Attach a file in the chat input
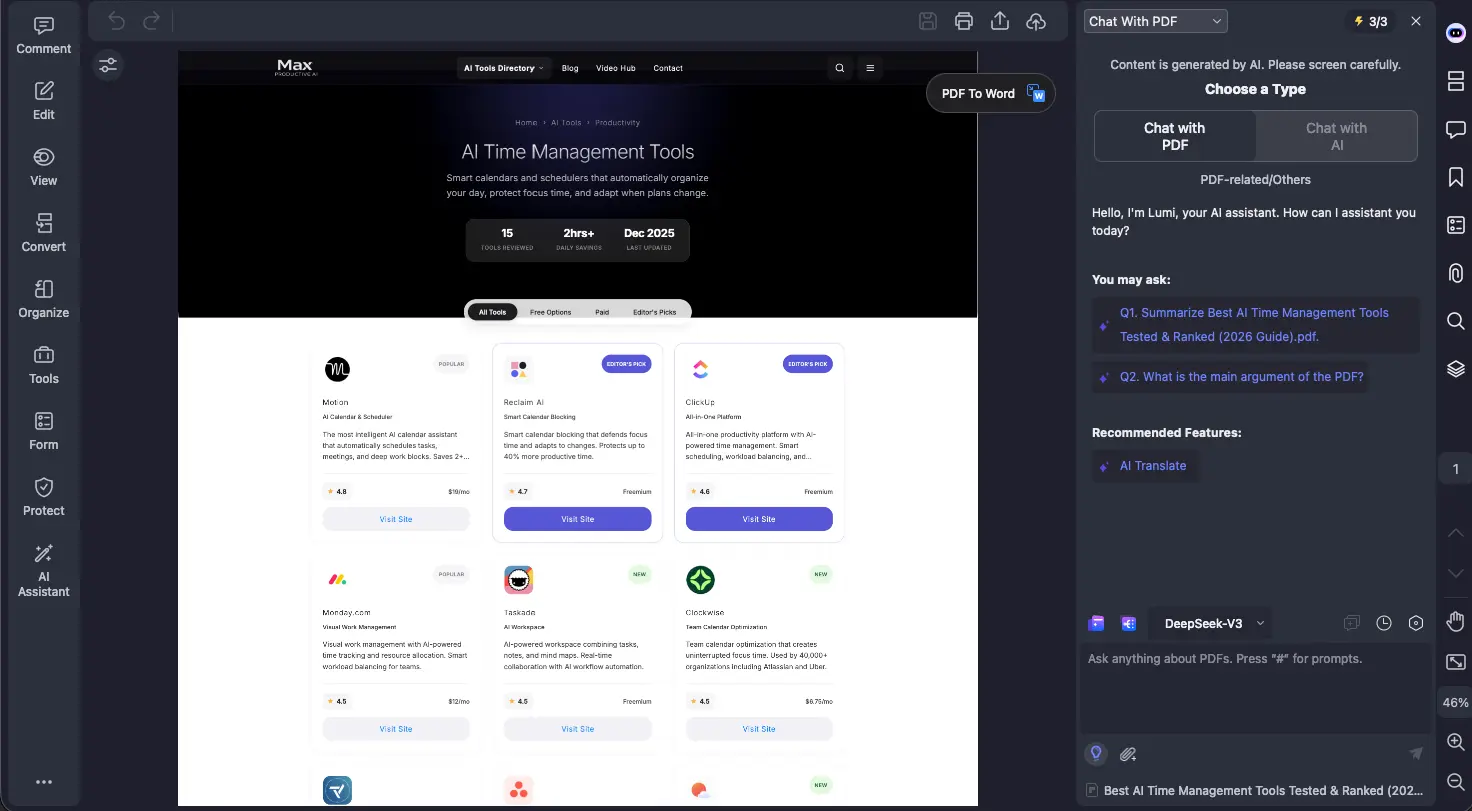Screen dimensions: 1472x811 pyautogui.click(x=1128, y=753)
